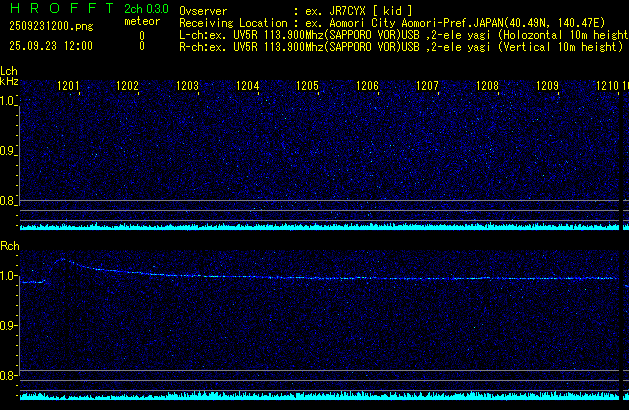629x410 pixels.
Task: Click the R-ch receiver description line
Action: click(x=400, y=46)
